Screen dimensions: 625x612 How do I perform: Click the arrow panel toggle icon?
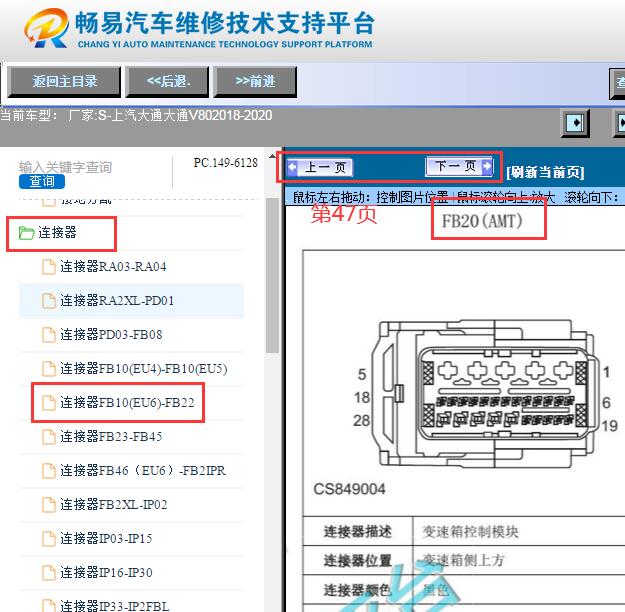pos(575,123)
